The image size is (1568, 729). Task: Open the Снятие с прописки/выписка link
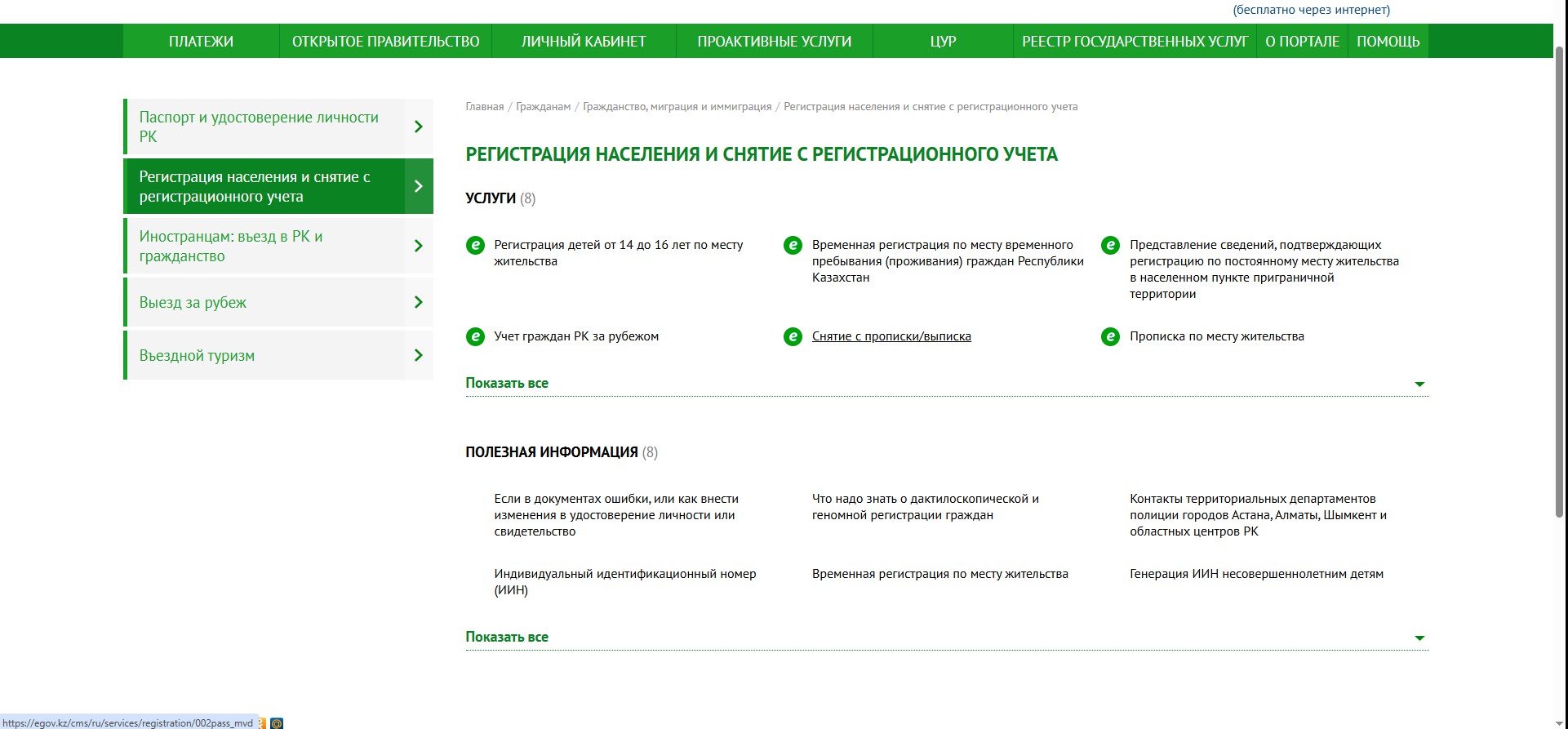pyautogui.click(x=891, y=336)
